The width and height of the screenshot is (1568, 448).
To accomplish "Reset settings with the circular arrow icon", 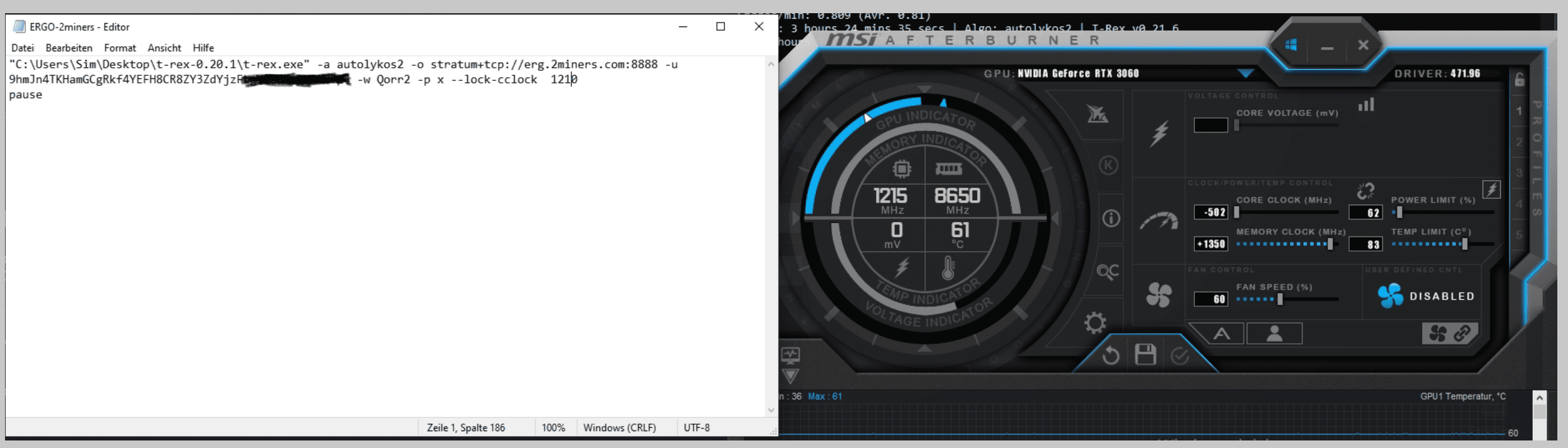I will click(1110, 356).
